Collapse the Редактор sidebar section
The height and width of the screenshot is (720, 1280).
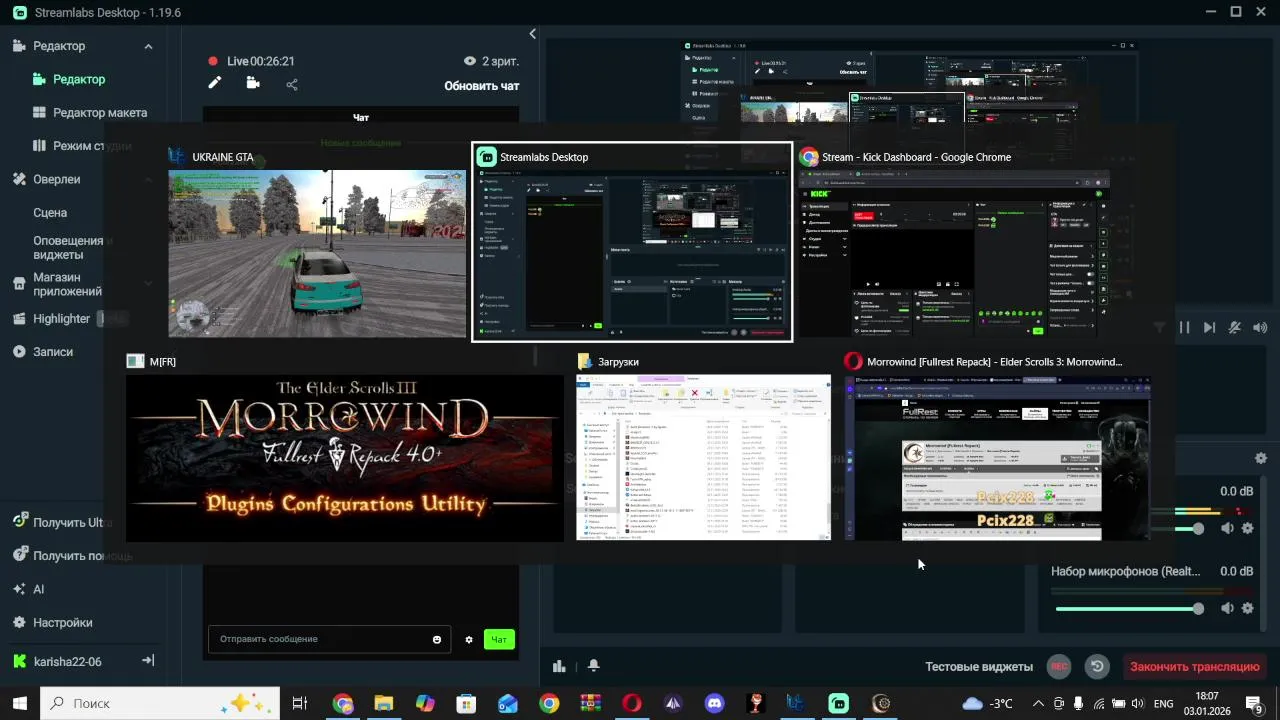point(148,46)
